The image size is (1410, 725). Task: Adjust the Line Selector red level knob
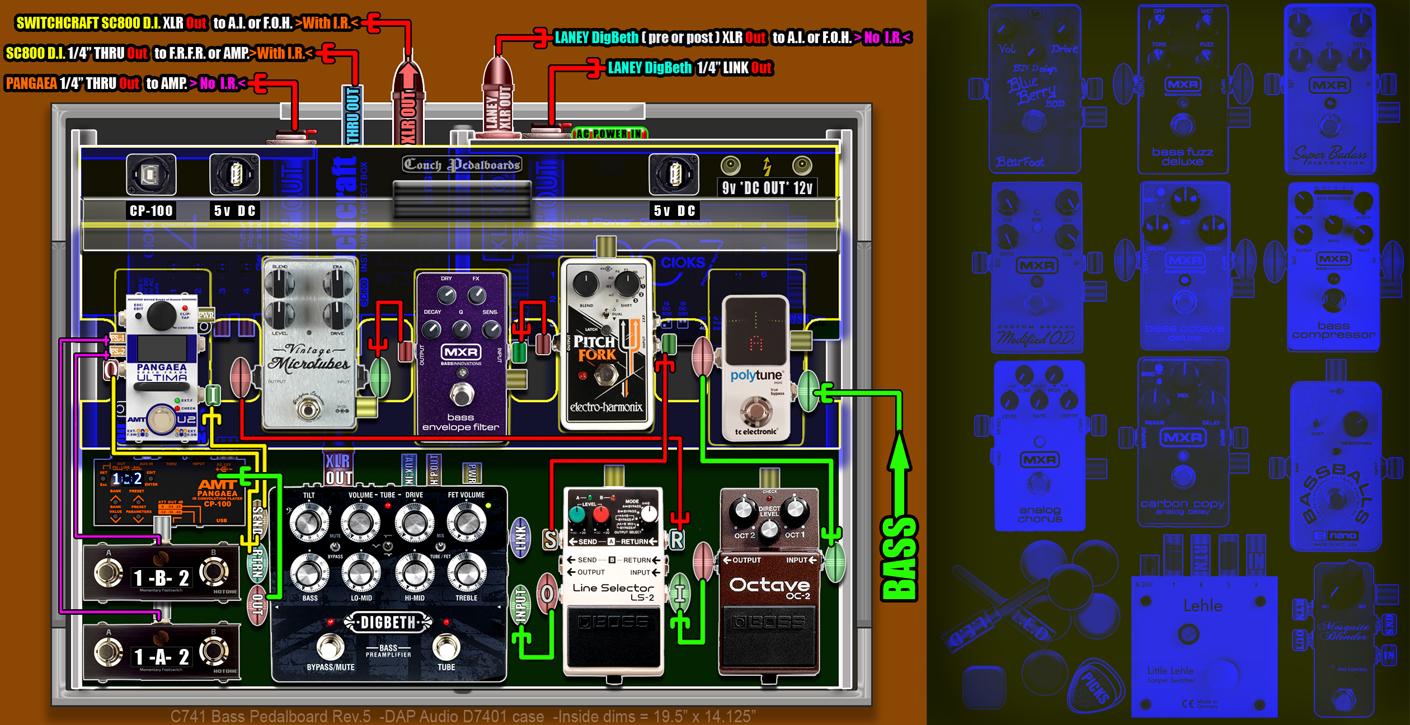click(601, 515)
